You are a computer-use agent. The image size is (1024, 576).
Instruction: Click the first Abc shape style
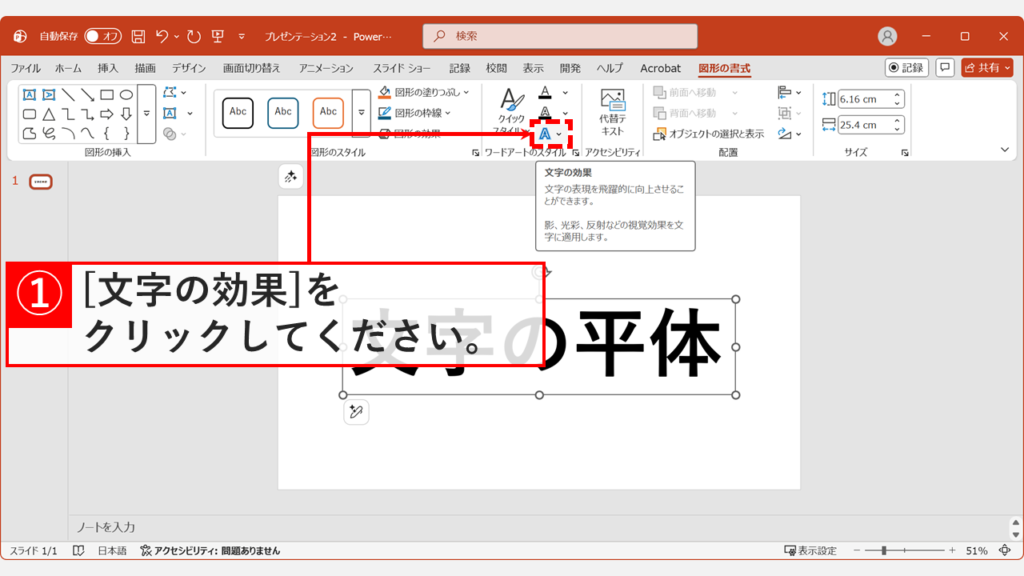237,112
